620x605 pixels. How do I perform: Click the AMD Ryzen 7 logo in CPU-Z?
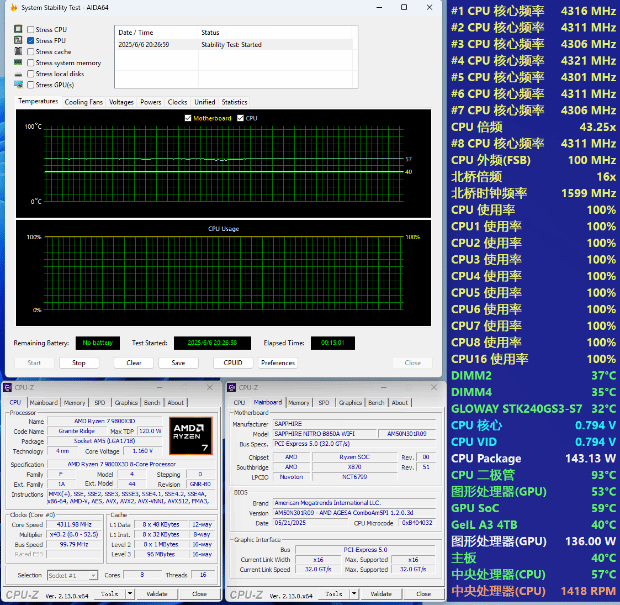coord(191,436)
